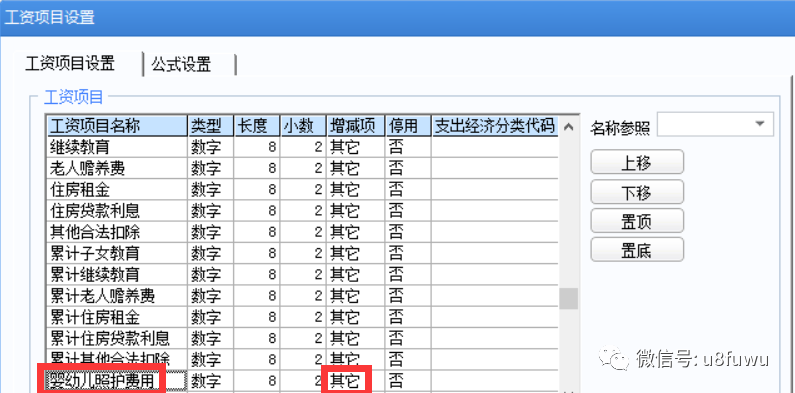Click the scrollbar up arrow
Image resolution: width=795 pixels, height=393 pixels.
coord(568,127)
